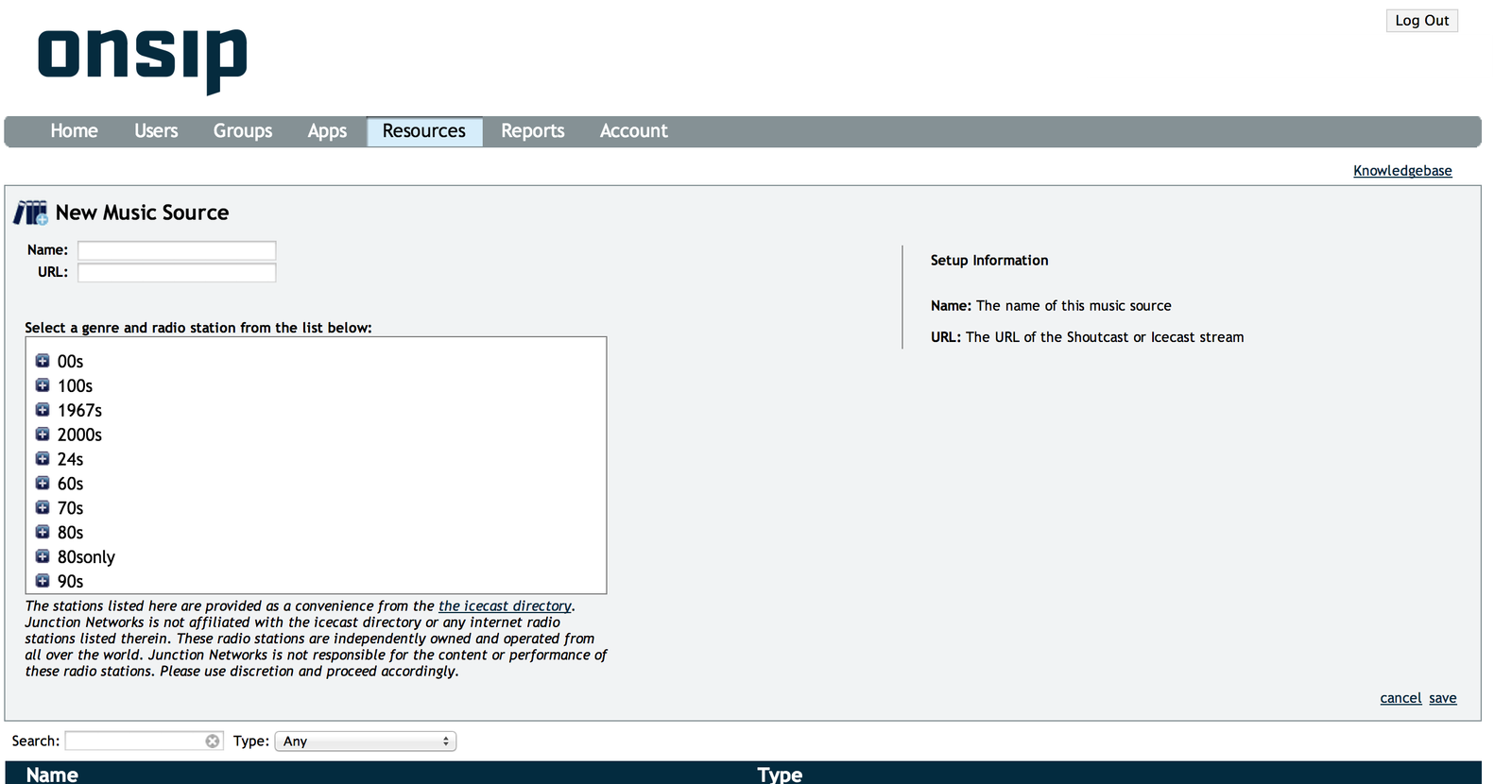Image resolution: width=1512 pixels, height=784 pixels.
Task: Click the New Music Source books icon
Action: [30, 213]
